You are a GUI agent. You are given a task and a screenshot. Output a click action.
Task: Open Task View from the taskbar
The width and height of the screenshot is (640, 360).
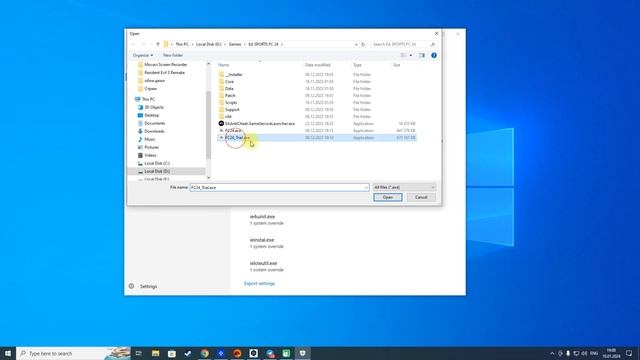click(x=139, y=353)
